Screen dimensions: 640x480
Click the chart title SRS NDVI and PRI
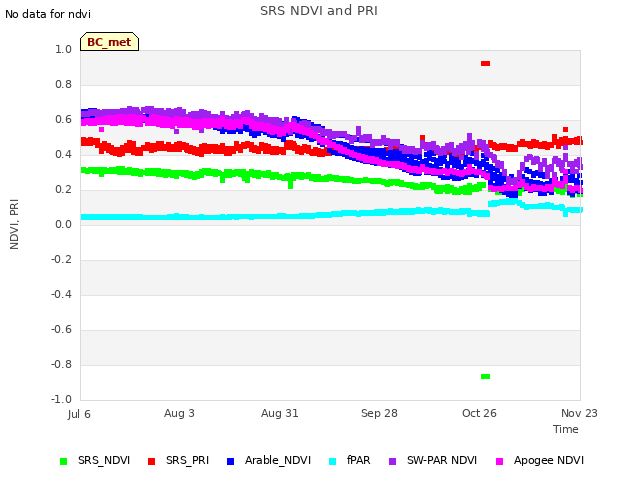319,11
